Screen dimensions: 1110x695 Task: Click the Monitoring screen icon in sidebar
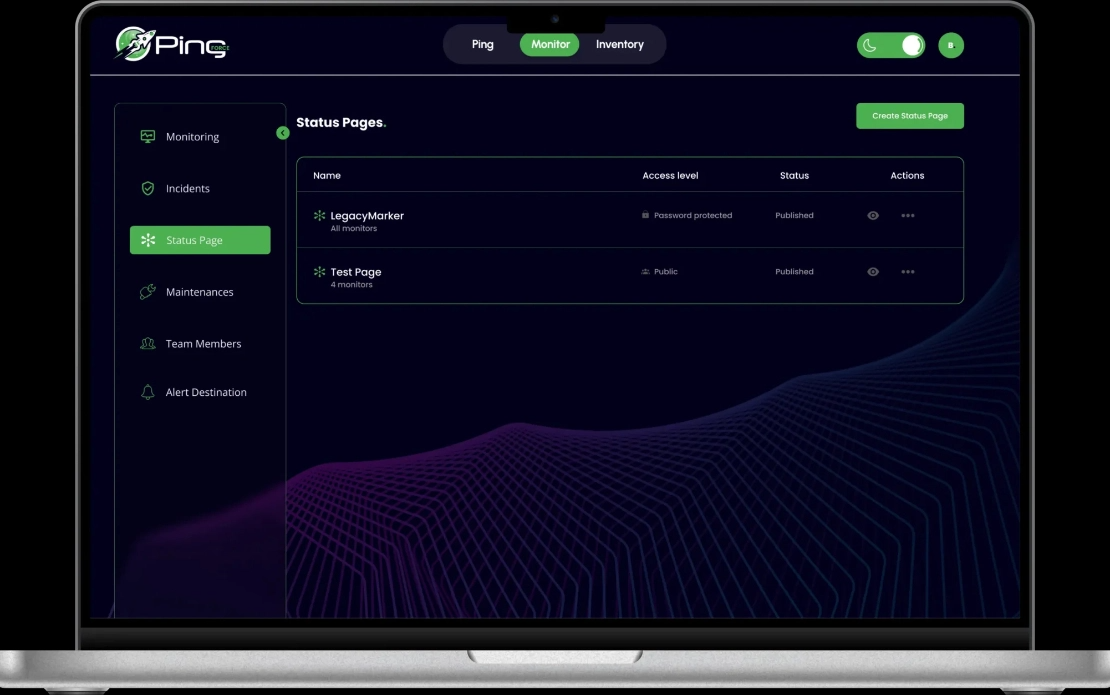147,137
